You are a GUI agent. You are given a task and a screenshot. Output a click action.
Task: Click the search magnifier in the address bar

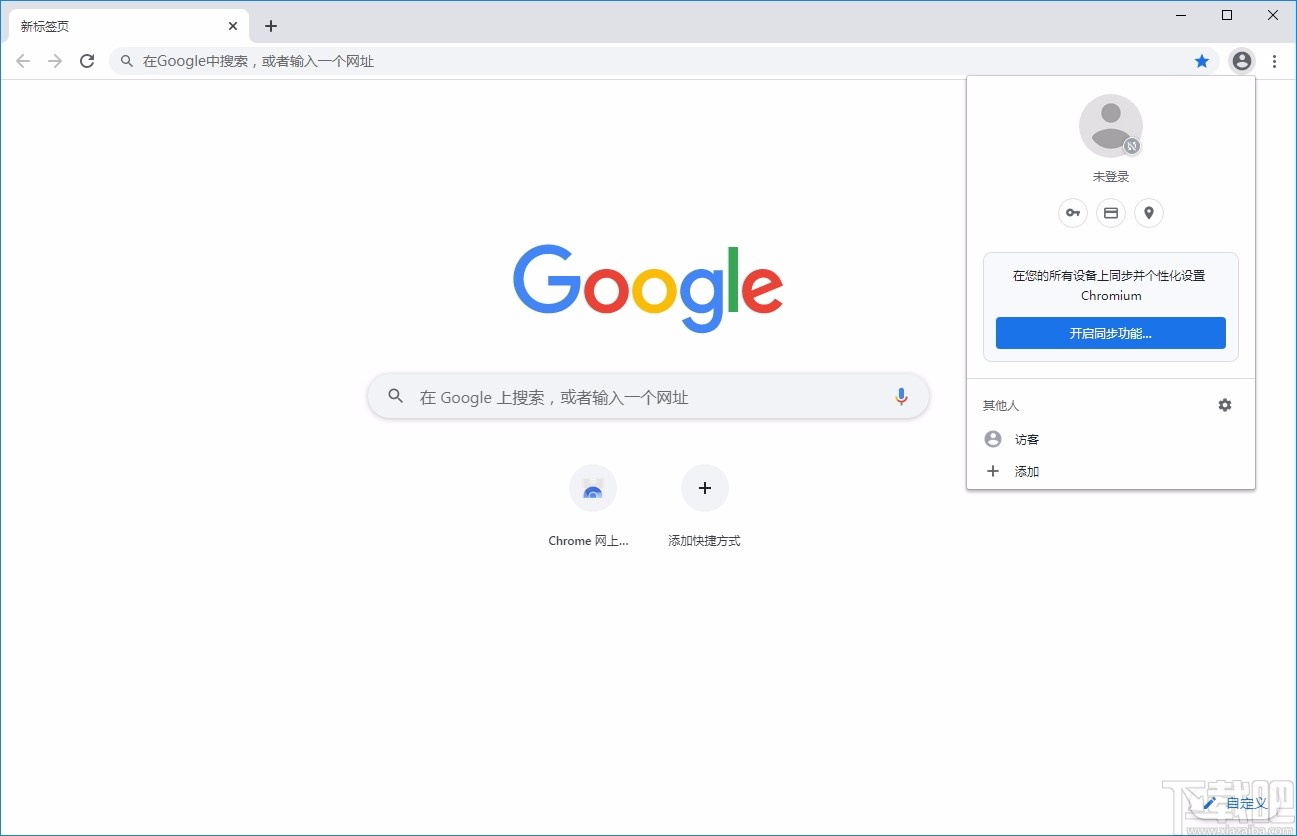tap(126, 61)
